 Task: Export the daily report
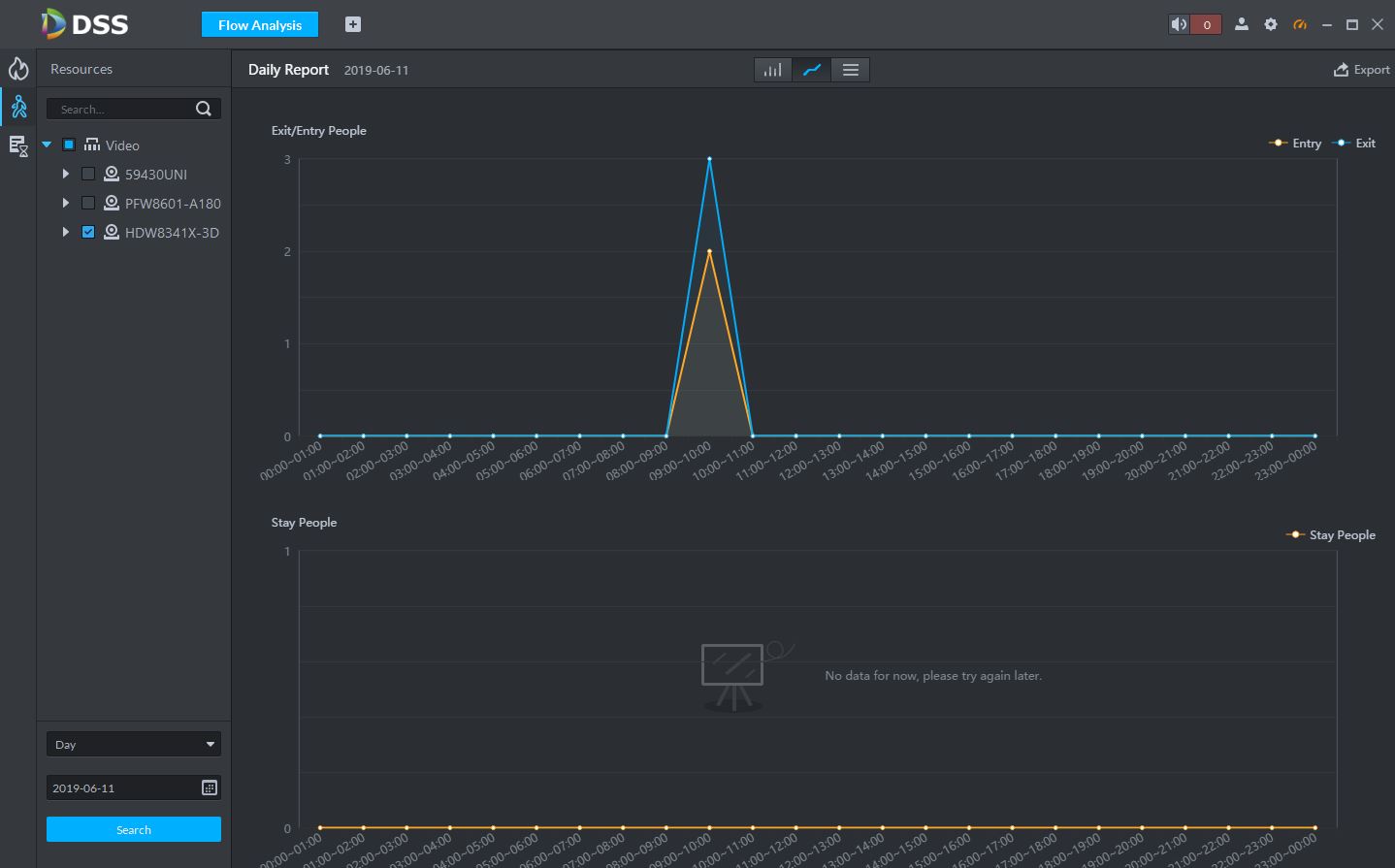tap(1362, 70)
